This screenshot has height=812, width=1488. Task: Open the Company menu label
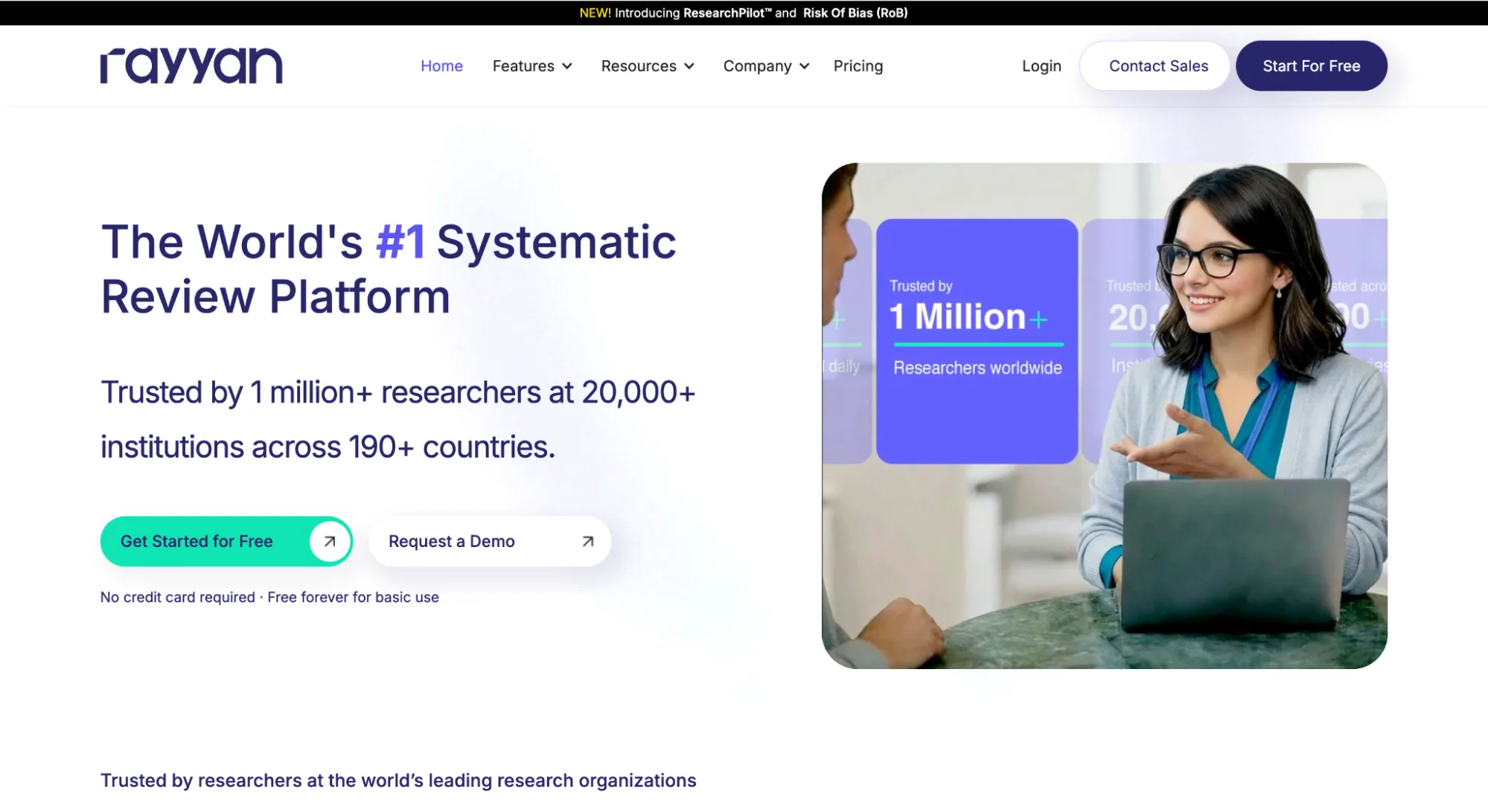pos(757,65)
